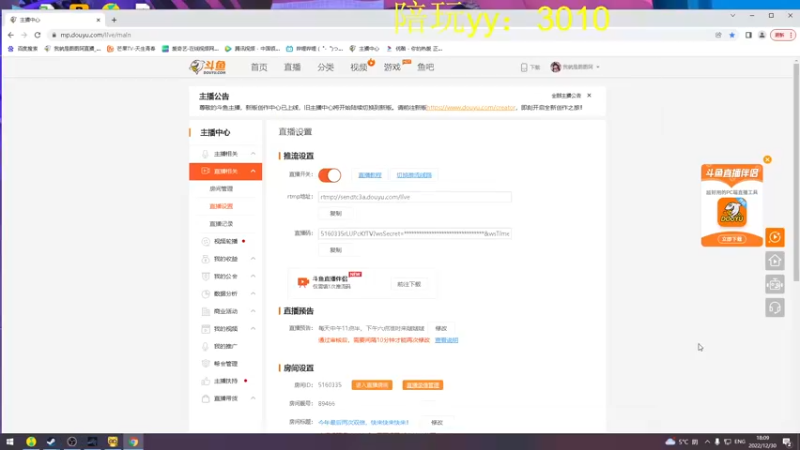
Task: Reload the page with the refresh icon
Action: (x=37, y=35)
